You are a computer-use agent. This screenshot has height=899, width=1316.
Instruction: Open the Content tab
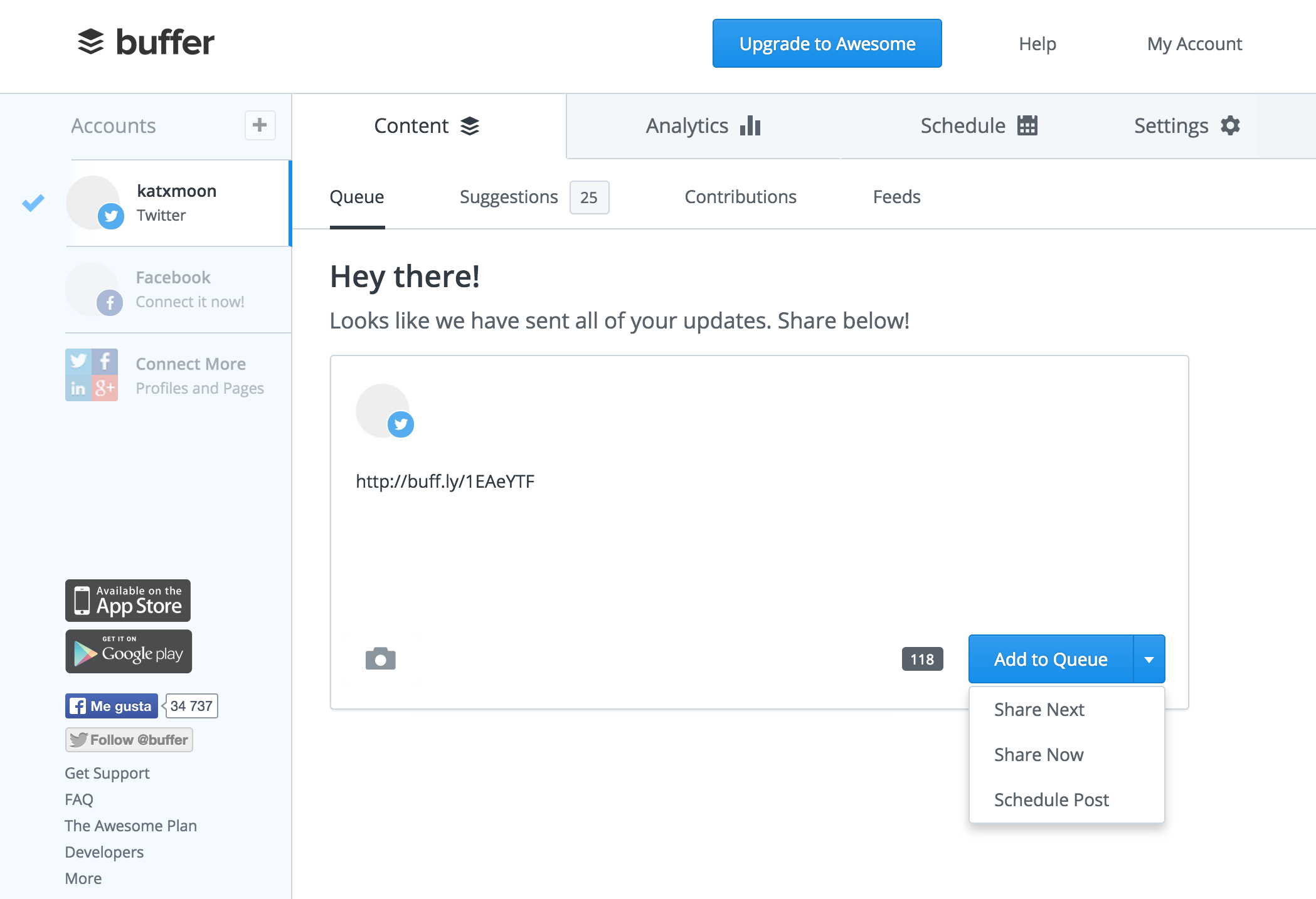[x=428, y=126]
